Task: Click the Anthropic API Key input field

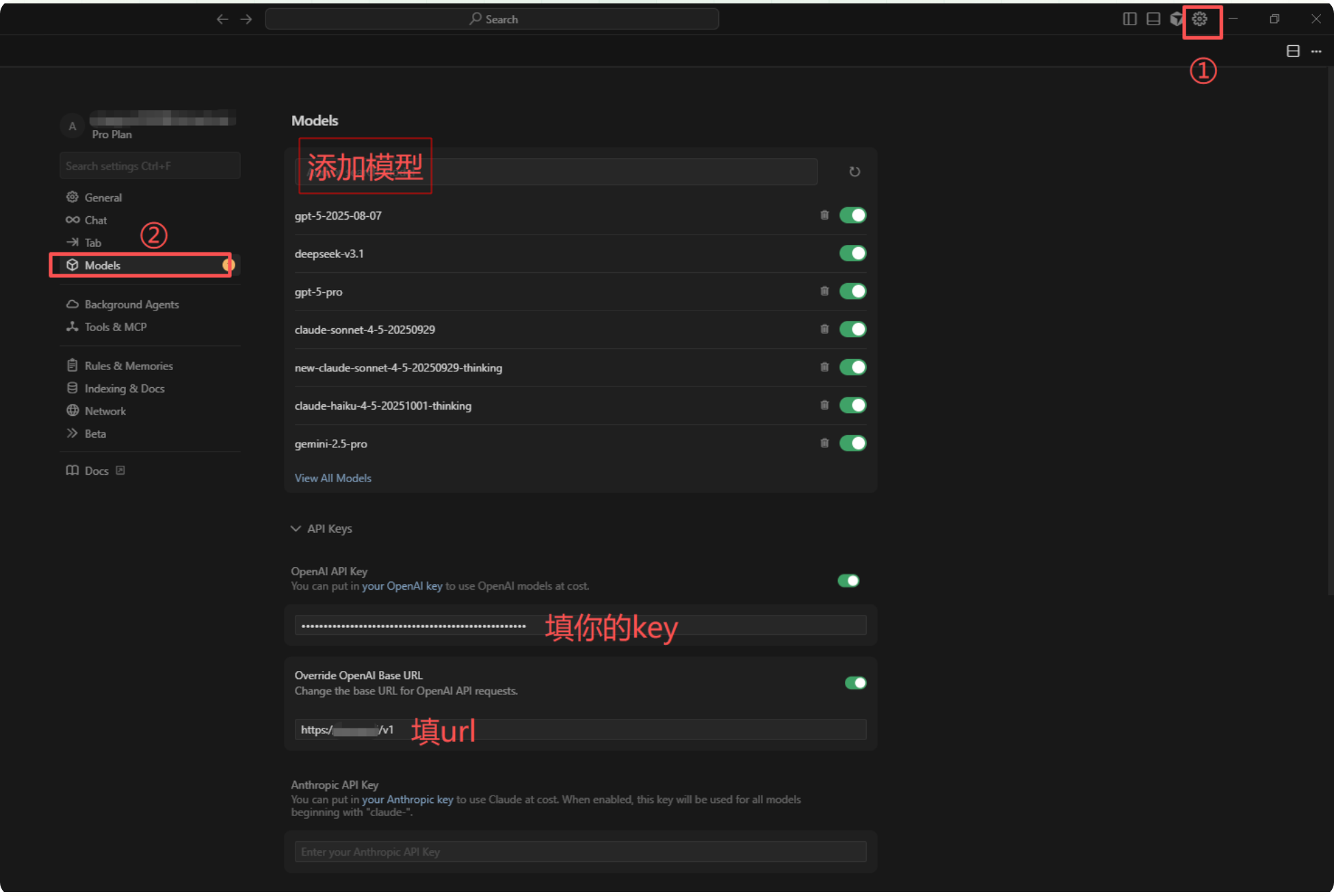Action: click(x=580, y=852)
